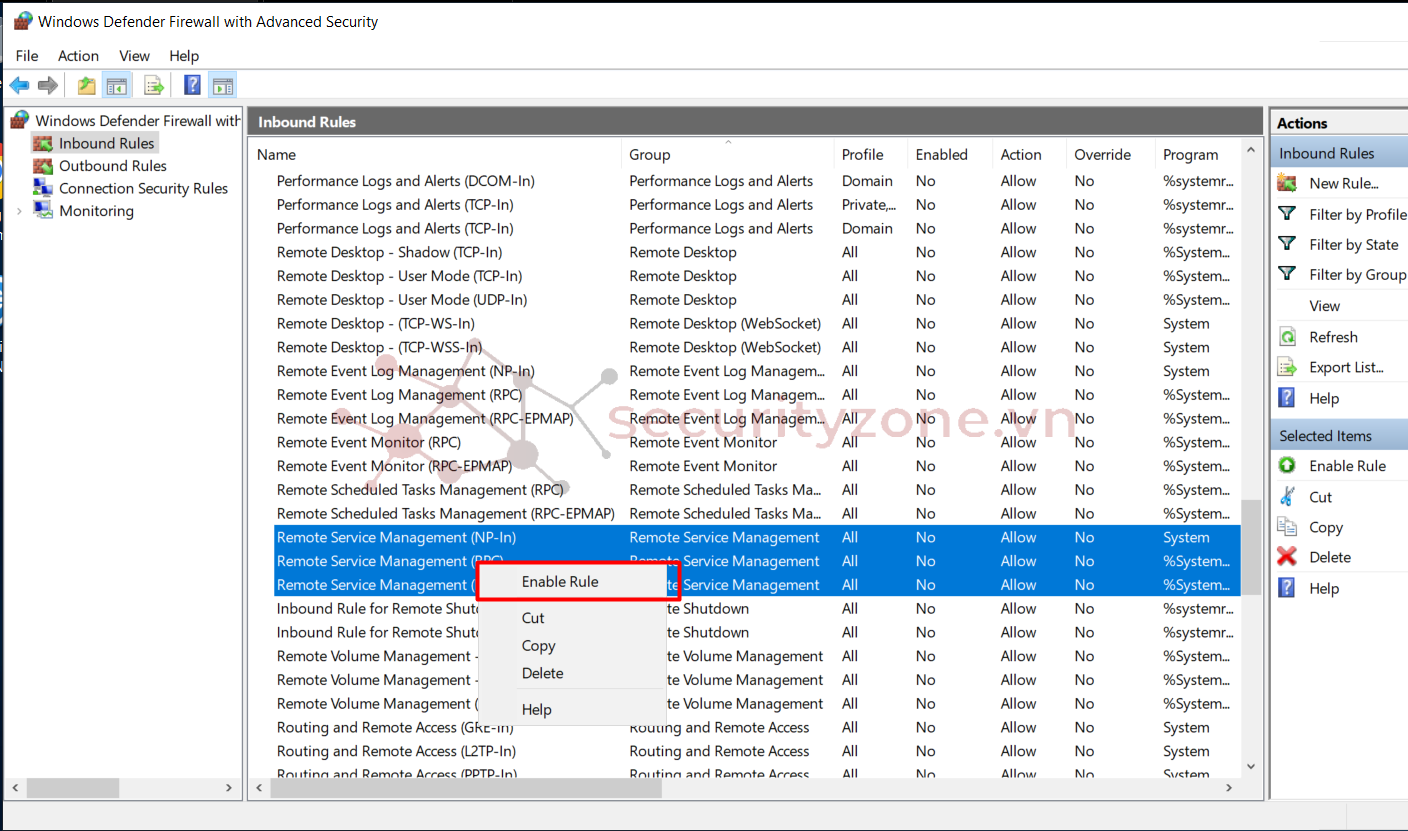1408x831 pixels.
Task: Click the Help icon below Export List
Action: (x=1288, y=398)
